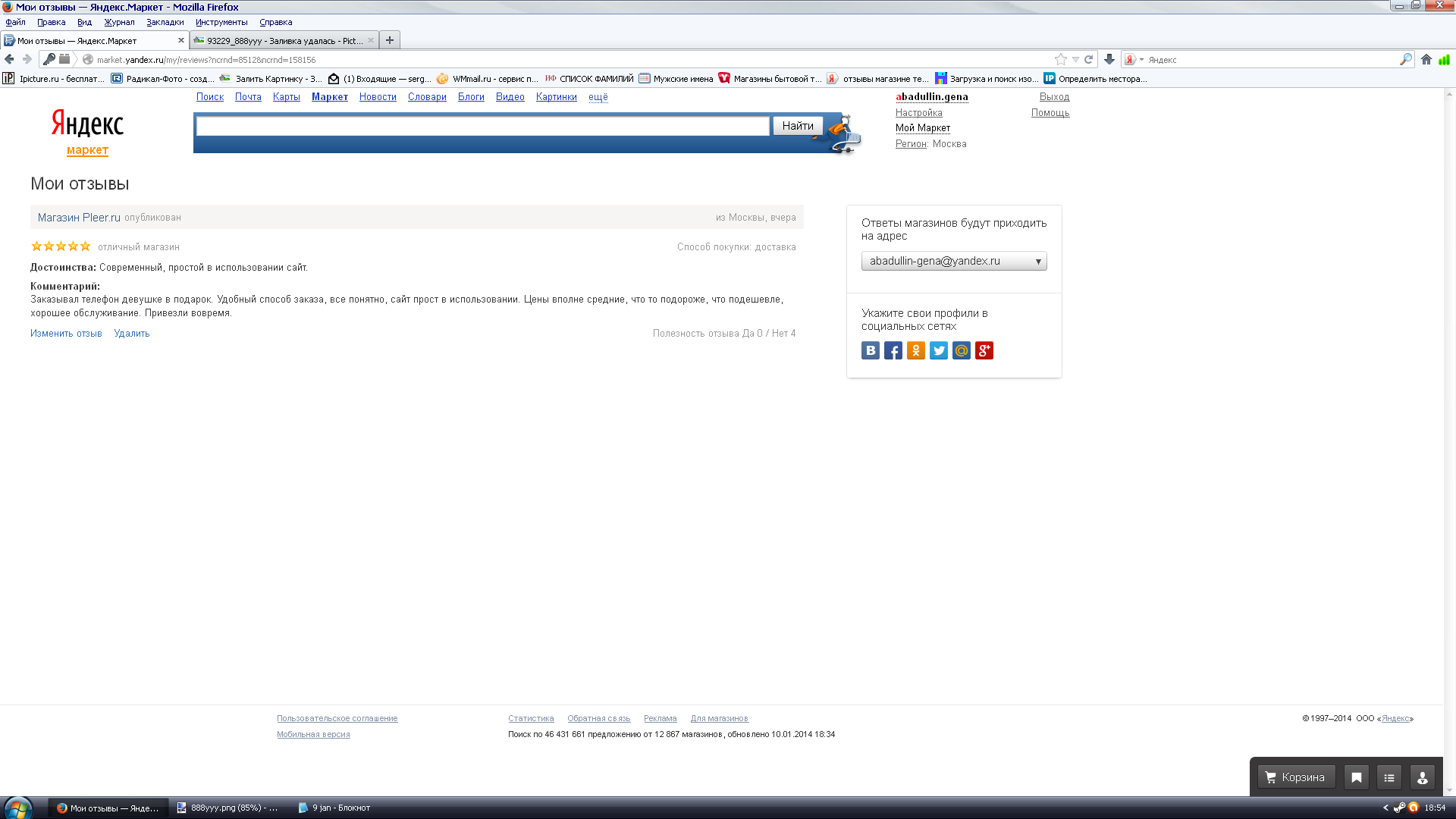The height and width of the screenshot is (819, 1456).
Task: Open the Справка menu
Action: [x=276, y=22]
